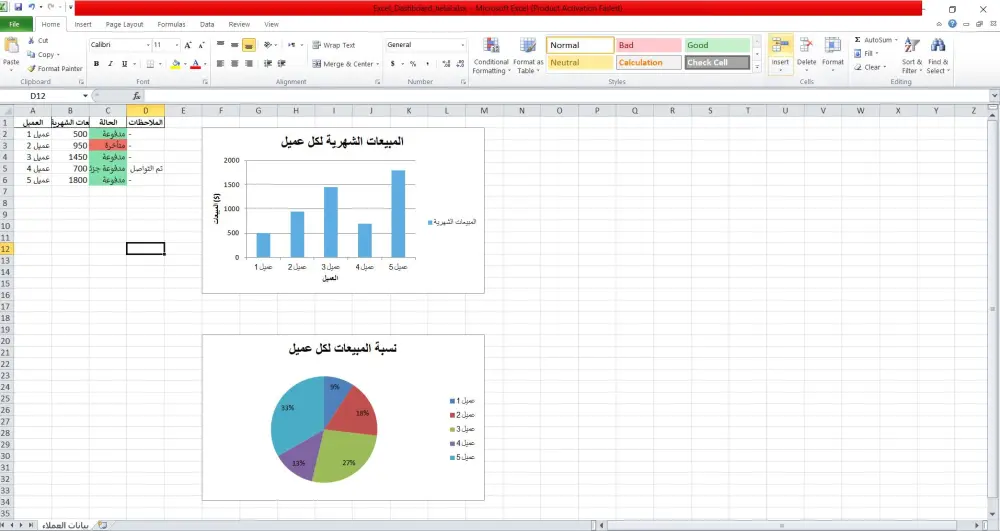
Task: Select the Format Painter brush
Action: tap(31, 68)
